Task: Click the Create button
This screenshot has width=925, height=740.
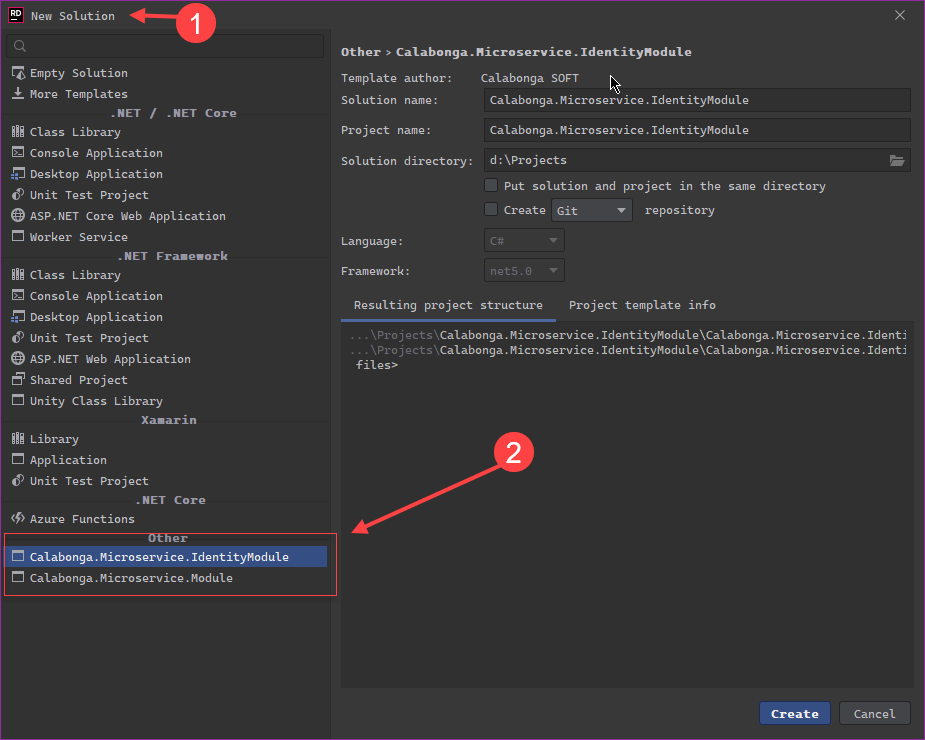Action: [x=795, y=713]
